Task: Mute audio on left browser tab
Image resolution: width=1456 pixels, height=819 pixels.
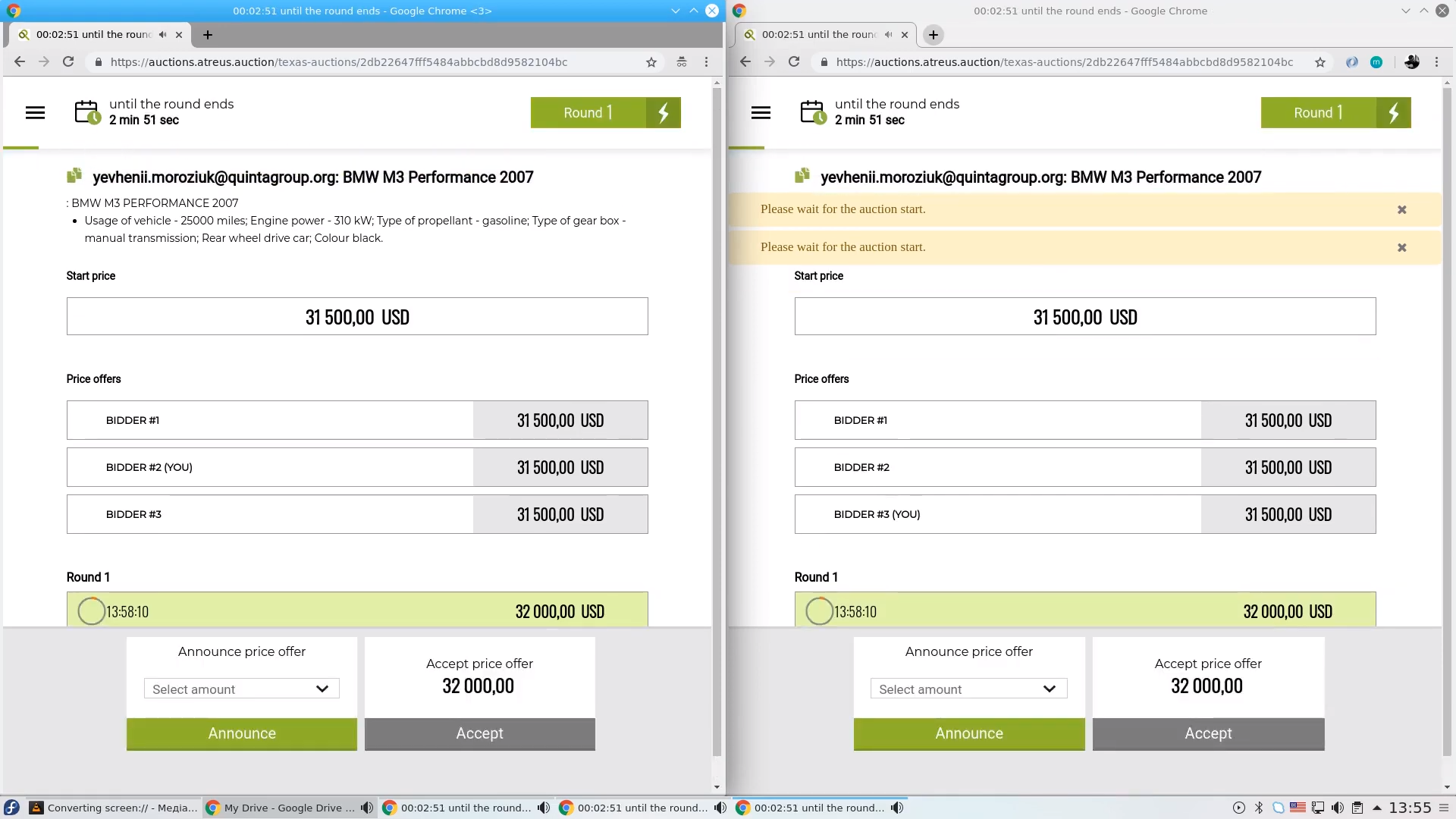Action: coord(162,35)
